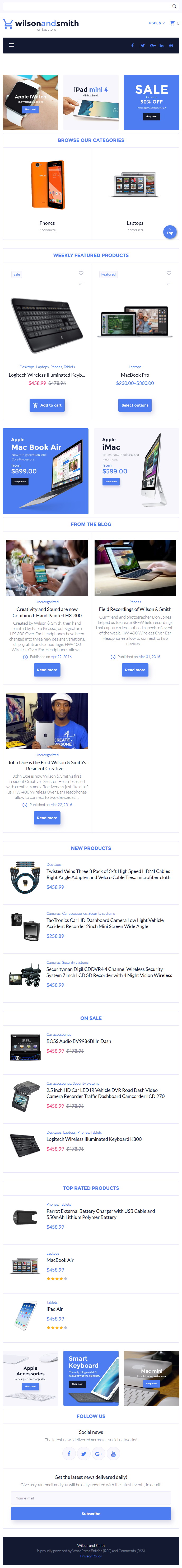Click the Facebook icon in navigation bar

(133, 45)
